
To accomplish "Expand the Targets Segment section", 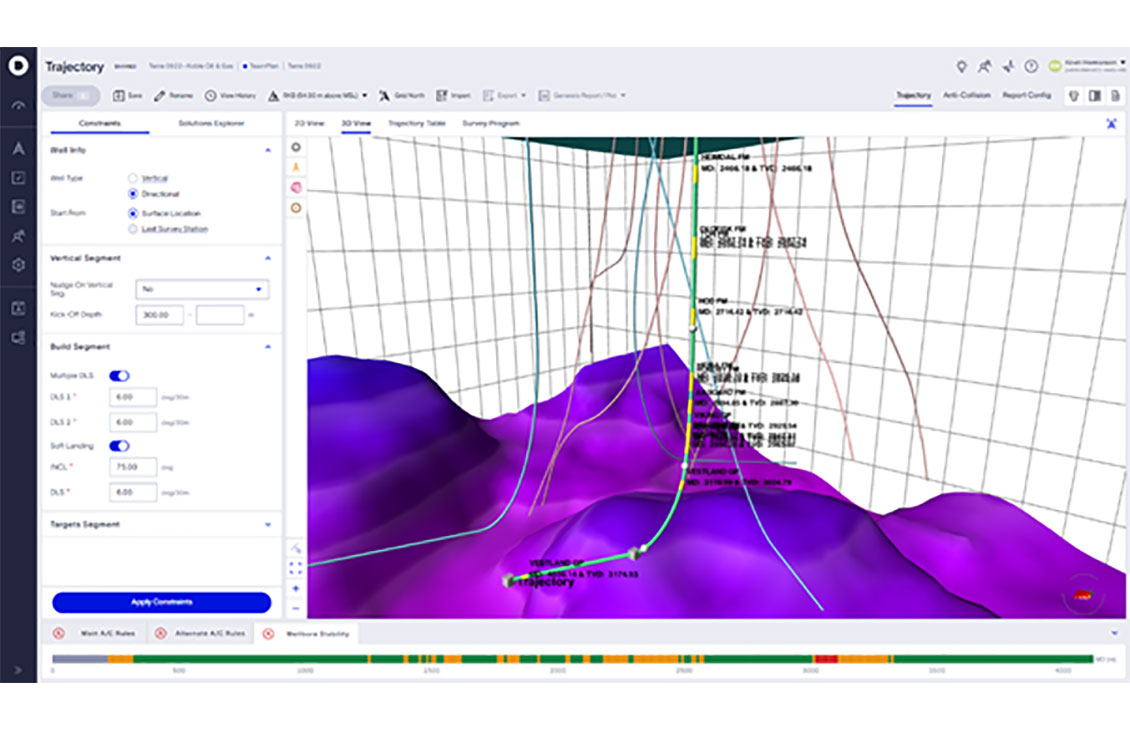I will [x=267, y=524].
